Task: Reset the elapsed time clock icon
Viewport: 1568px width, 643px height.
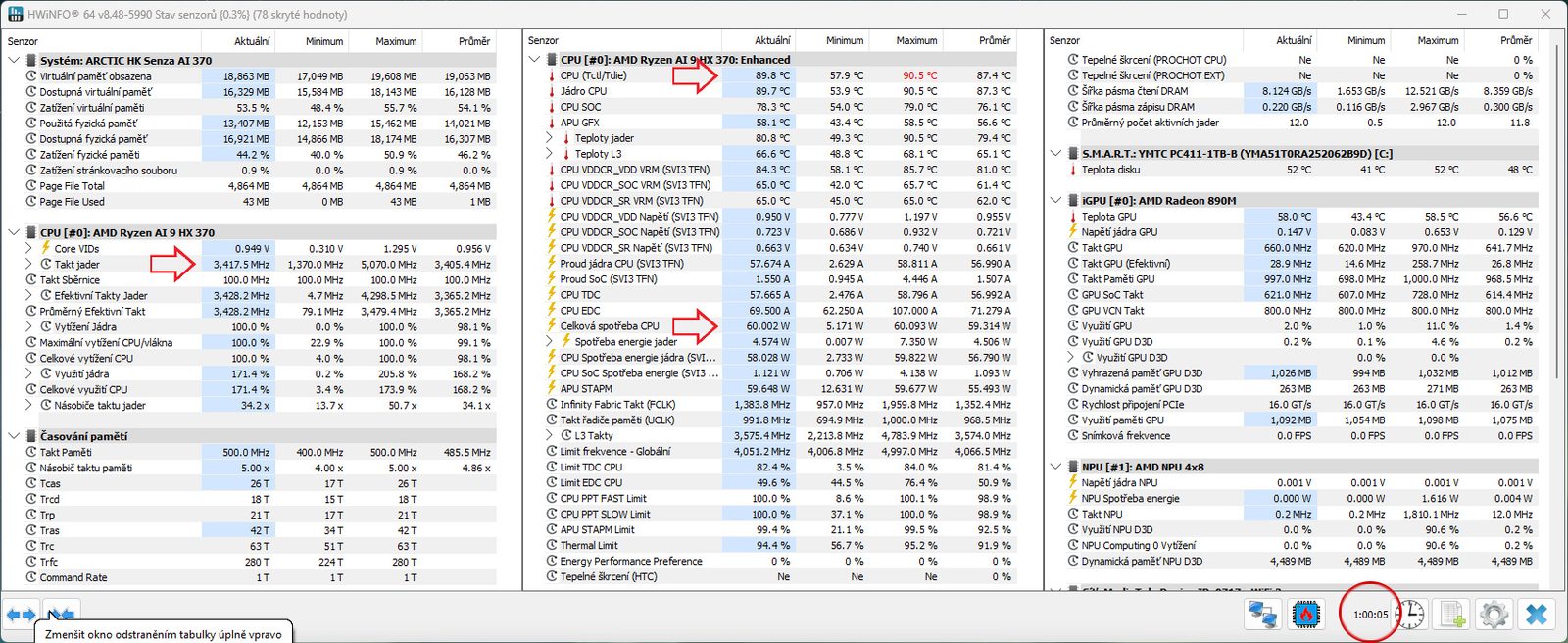Action: (x=1410, y=615)
